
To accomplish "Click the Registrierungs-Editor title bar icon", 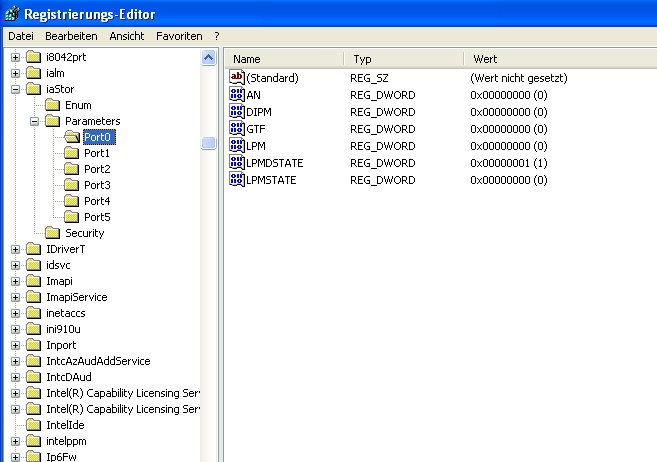I will pos(12,14).
